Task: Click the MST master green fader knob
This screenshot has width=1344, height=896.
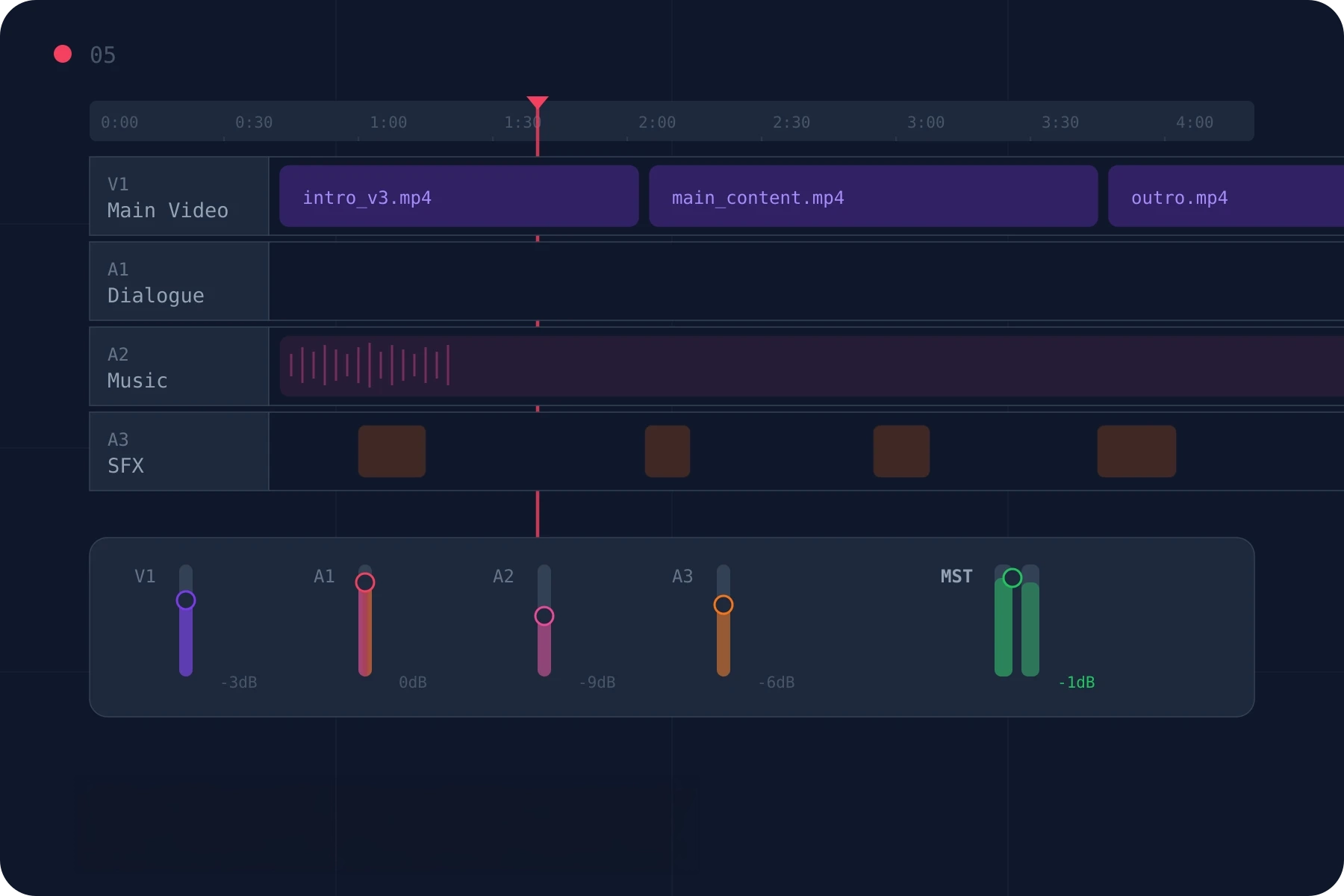Action: click(1012, 578)
